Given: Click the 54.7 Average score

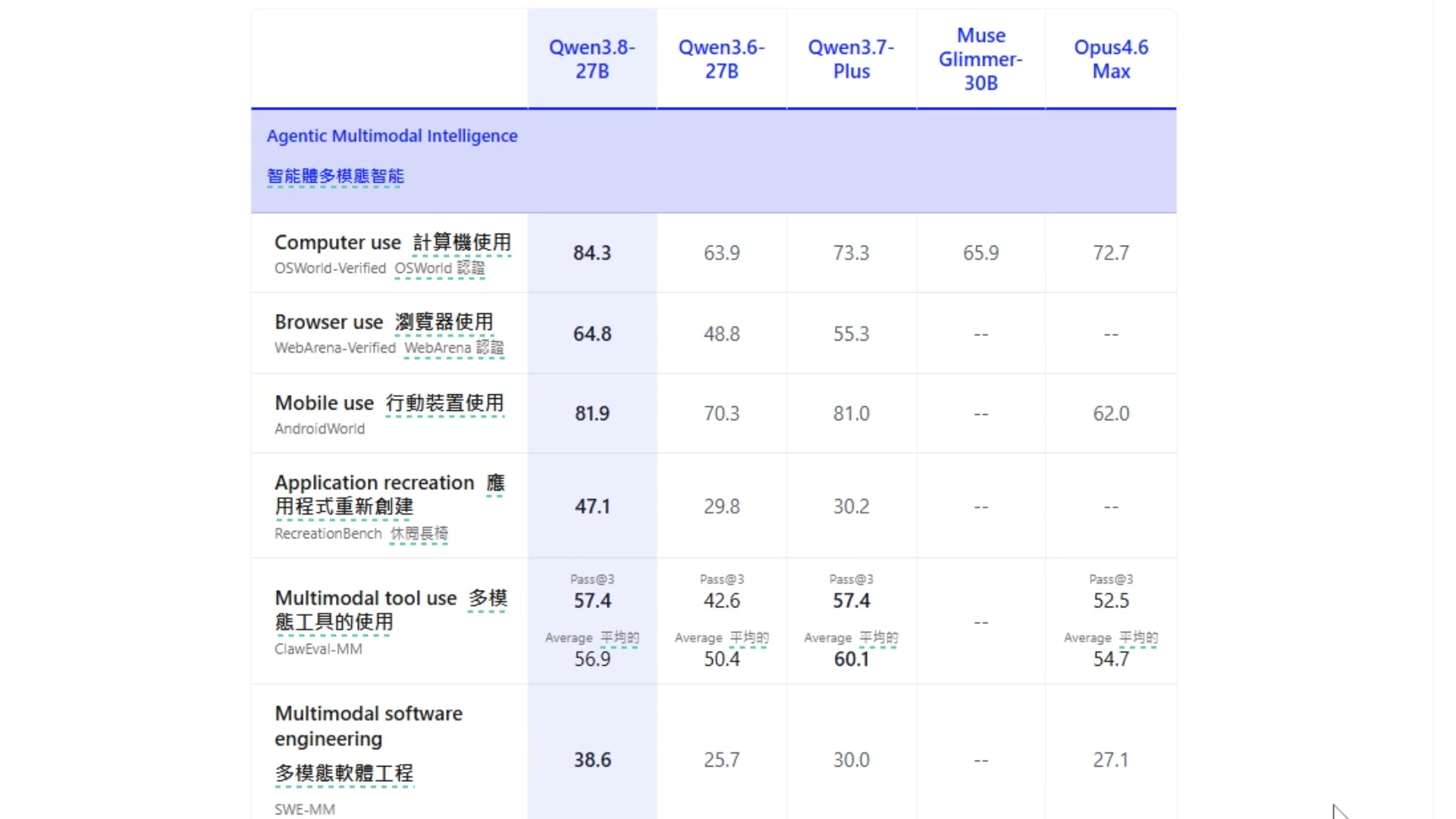Looking at the screenshot, I should tap(1111, 659).
